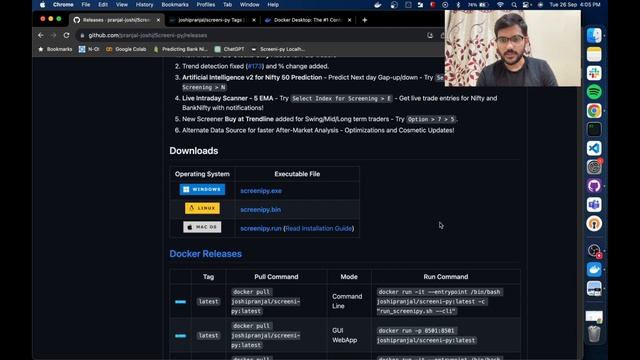Open the Apple menu

(x=42, y=5)
